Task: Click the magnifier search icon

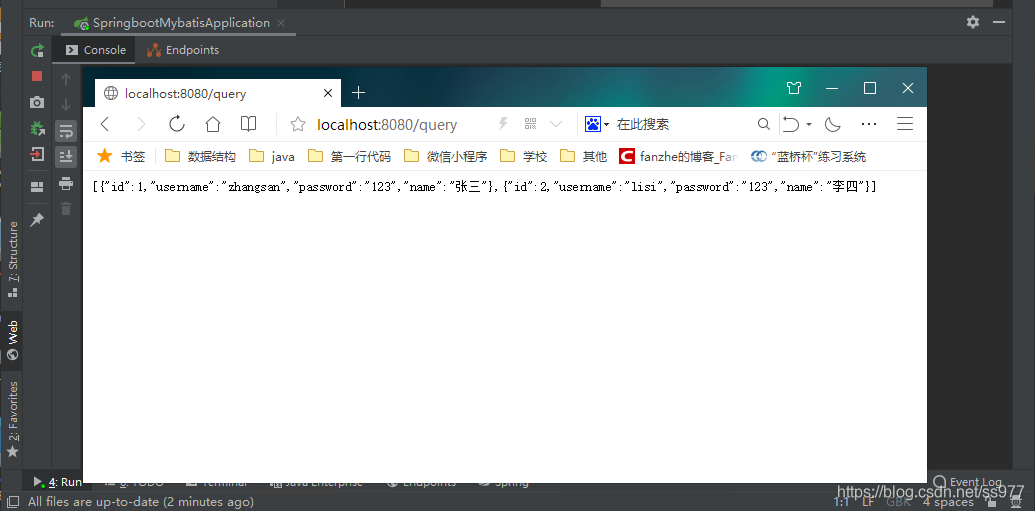Action: (763, 124)
